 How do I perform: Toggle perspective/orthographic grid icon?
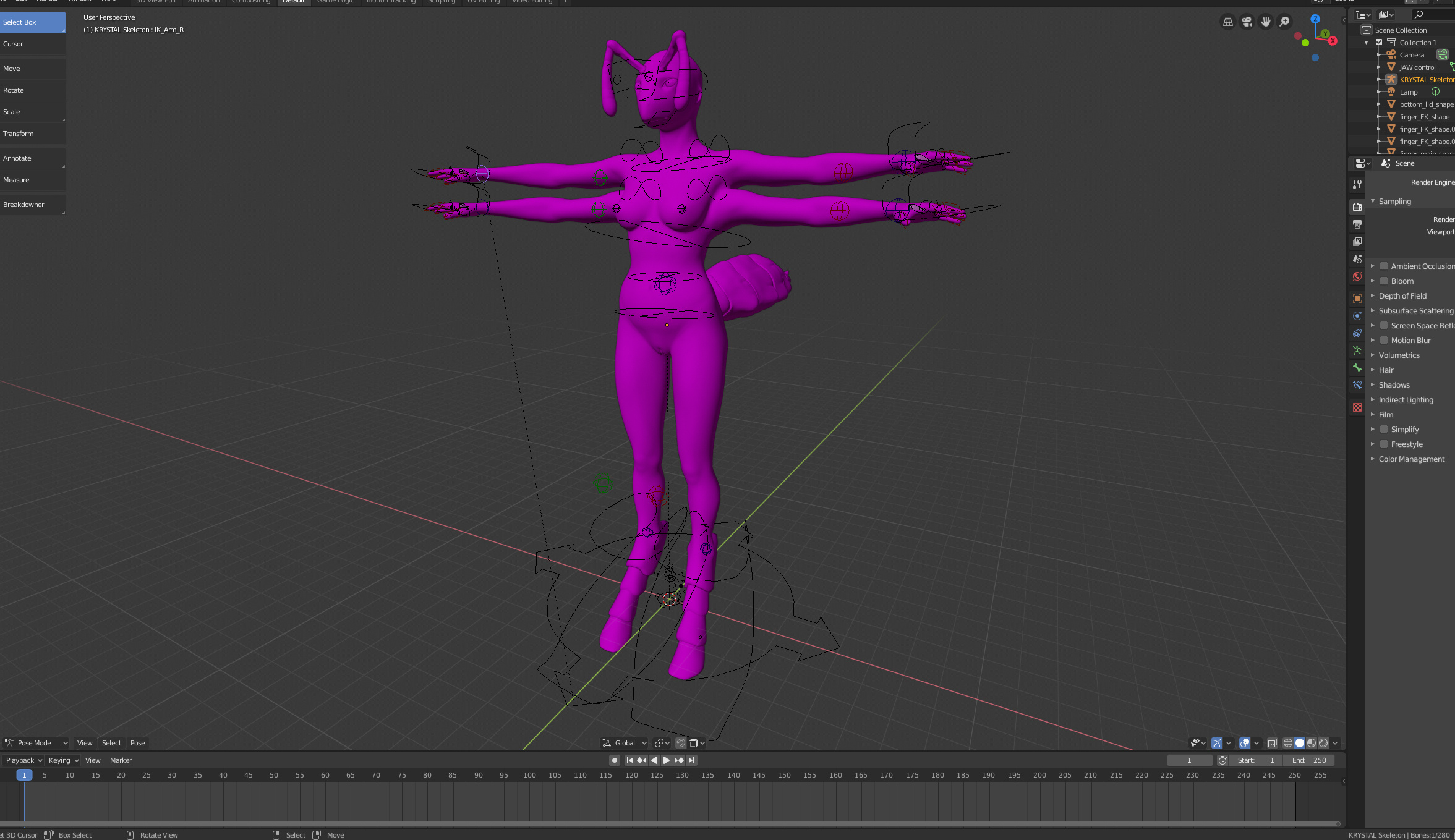click(x=1228, y=22)
